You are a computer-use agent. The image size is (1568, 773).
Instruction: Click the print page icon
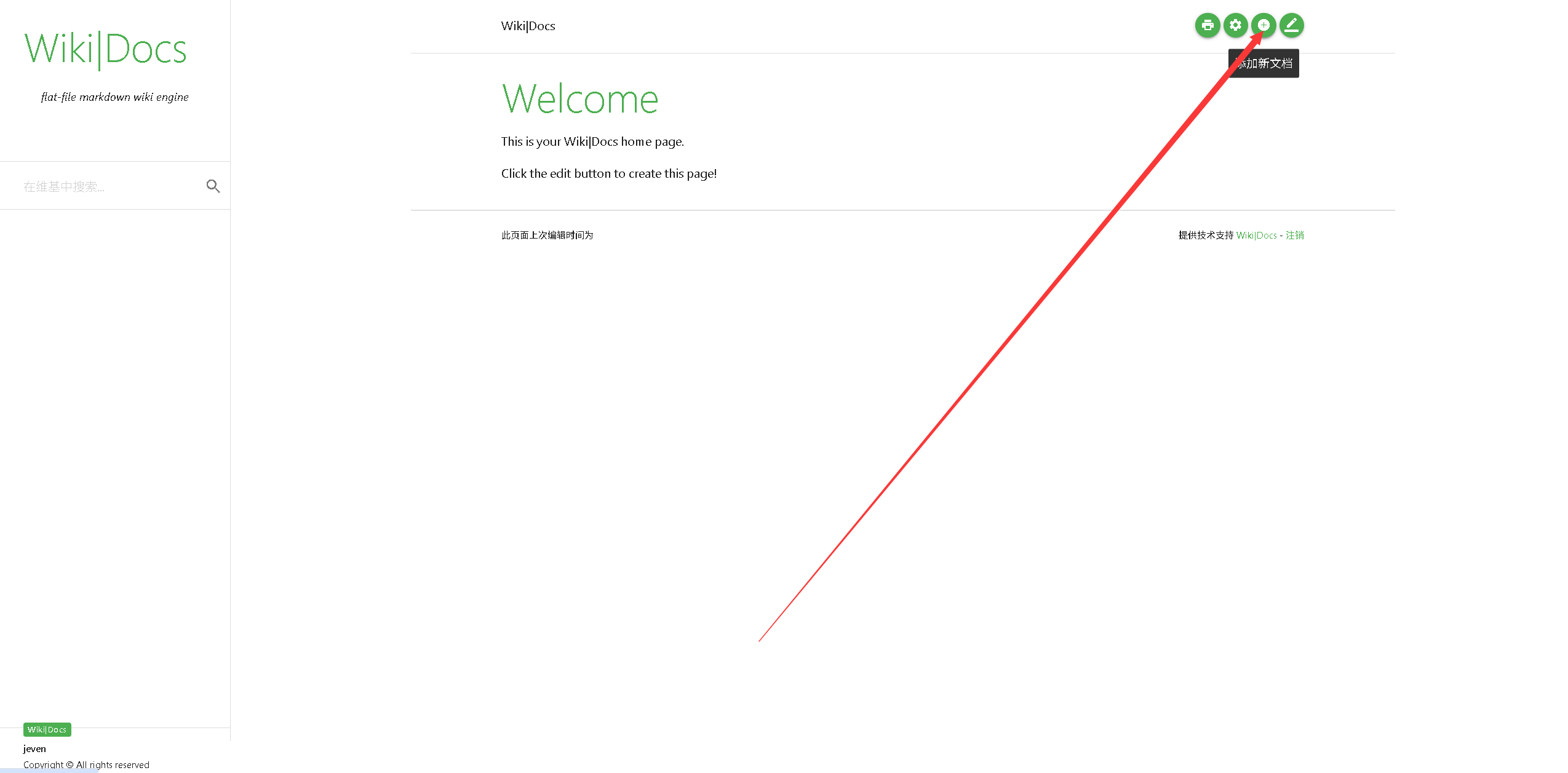(1207, 25)
